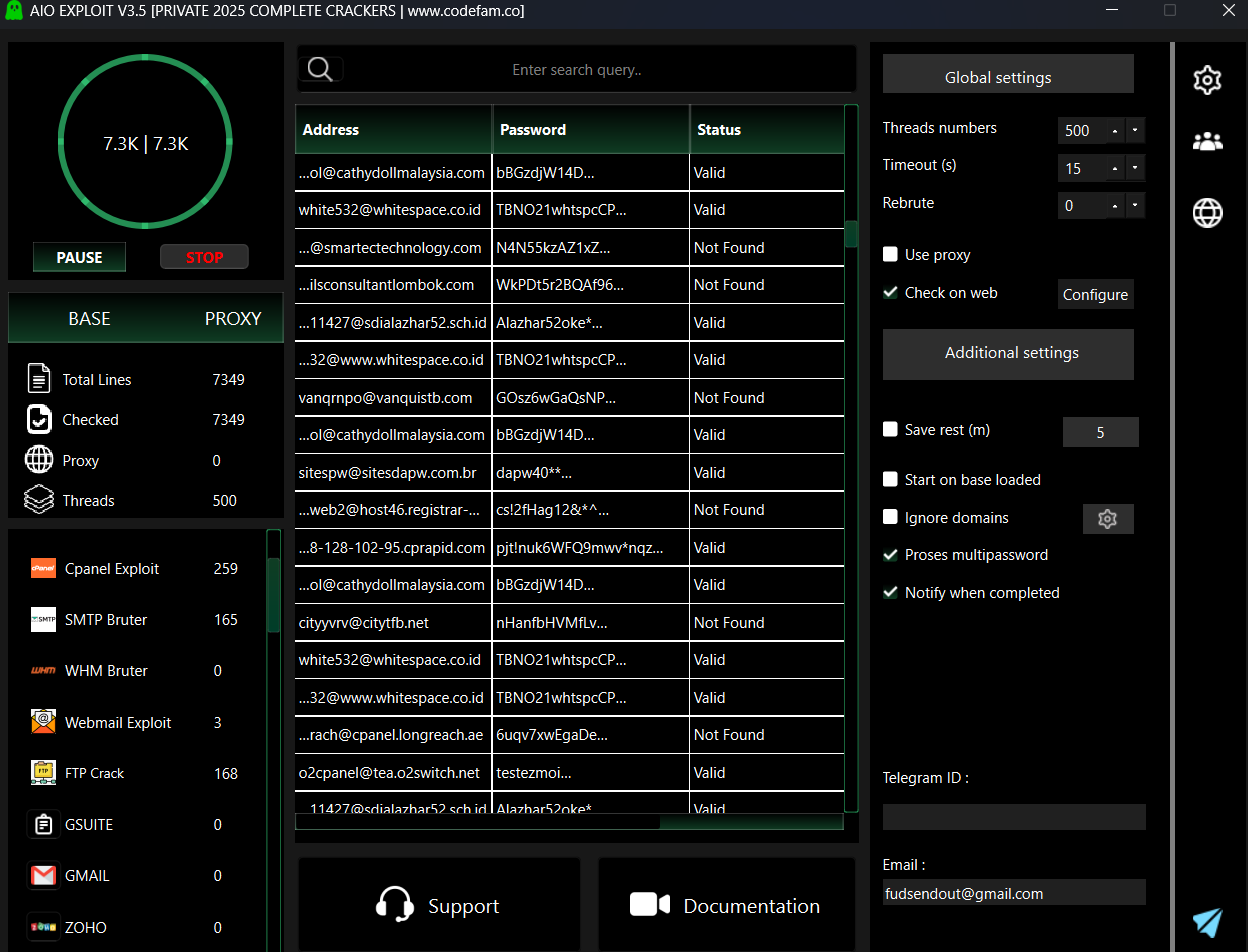Increase Threads numbers with up arrow

pos(1114,130)
